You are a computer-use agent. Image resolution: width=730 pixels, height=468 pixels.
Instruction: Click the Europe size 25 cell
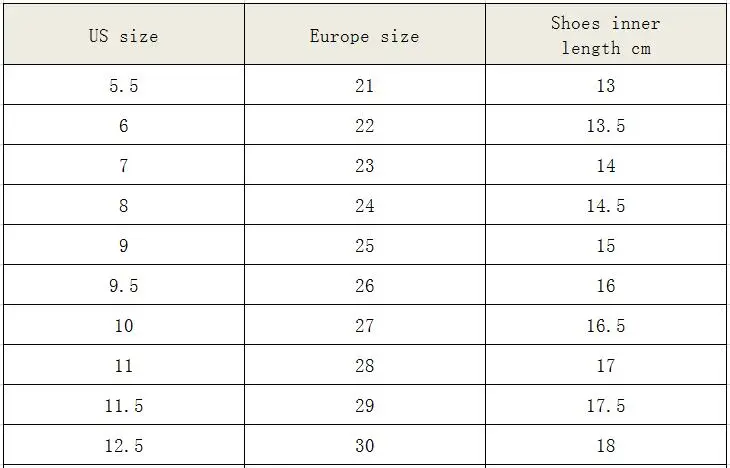click(x=365, y=245)
